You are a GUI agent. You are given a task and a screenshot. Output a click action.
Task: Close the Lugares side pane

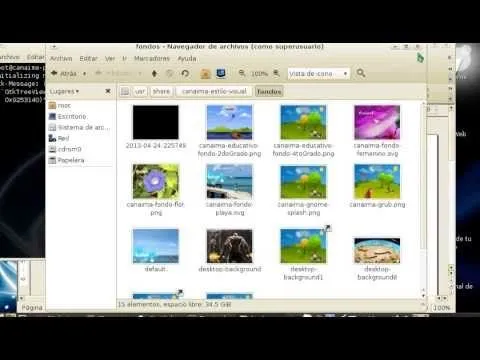click(x=108, y=91)
